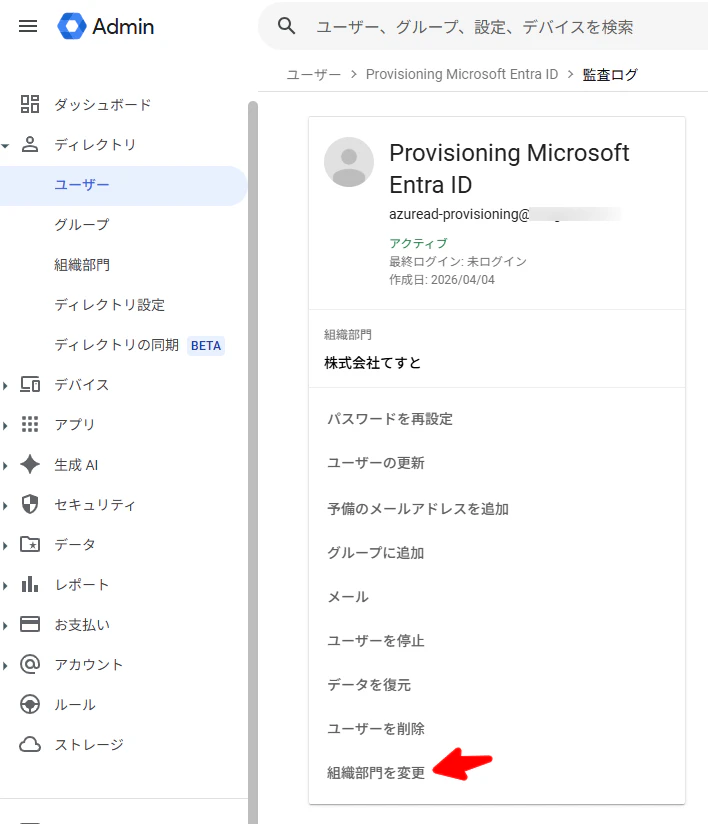Click the ダッシュボード dashboard icon
This screenshot has width=708, height=824.
(30, 104)
